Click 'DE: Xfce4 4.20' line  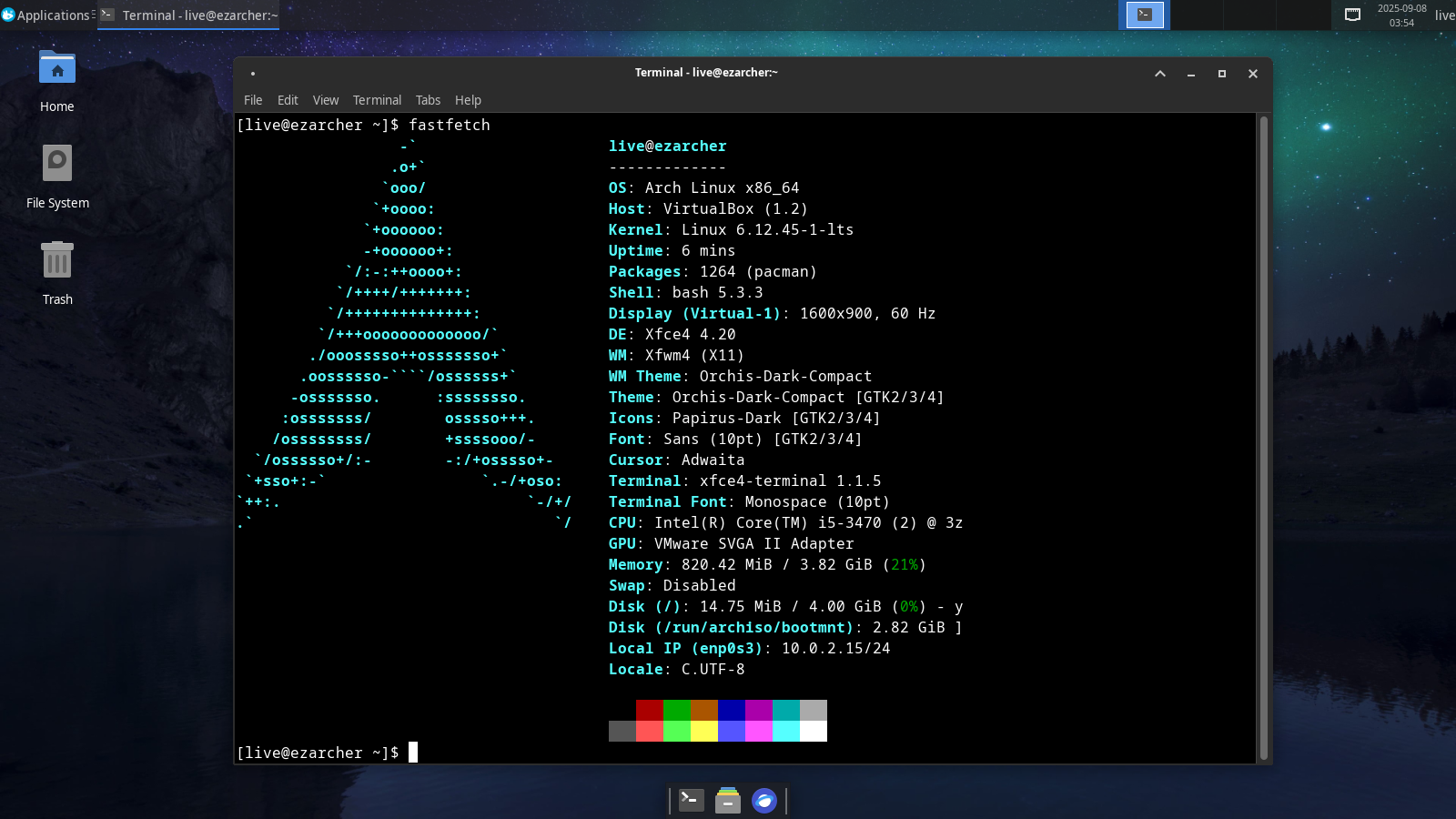[x=672, y=334]
